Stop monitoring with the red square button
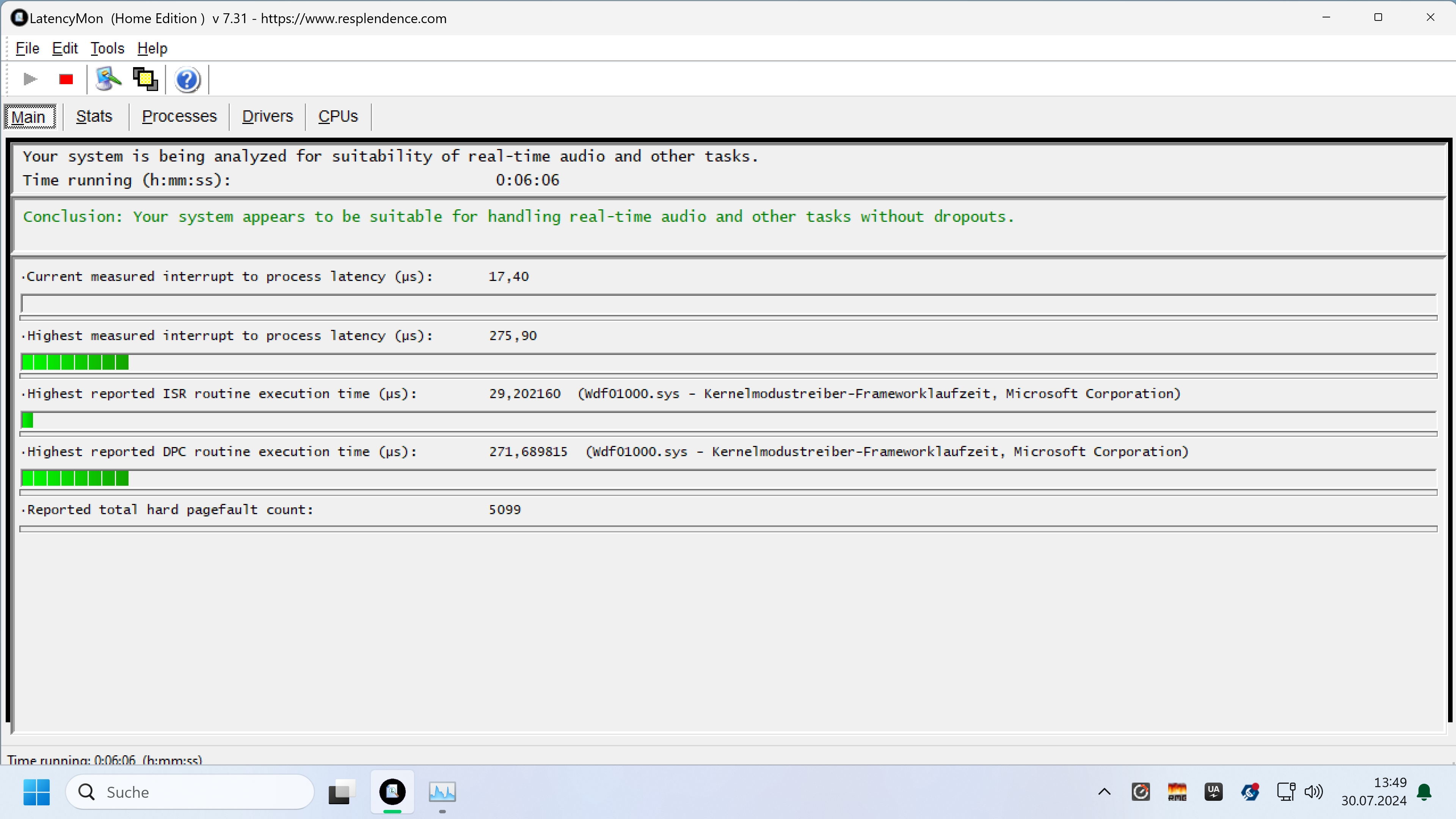The image size is (1456, 819). [66, 79]
